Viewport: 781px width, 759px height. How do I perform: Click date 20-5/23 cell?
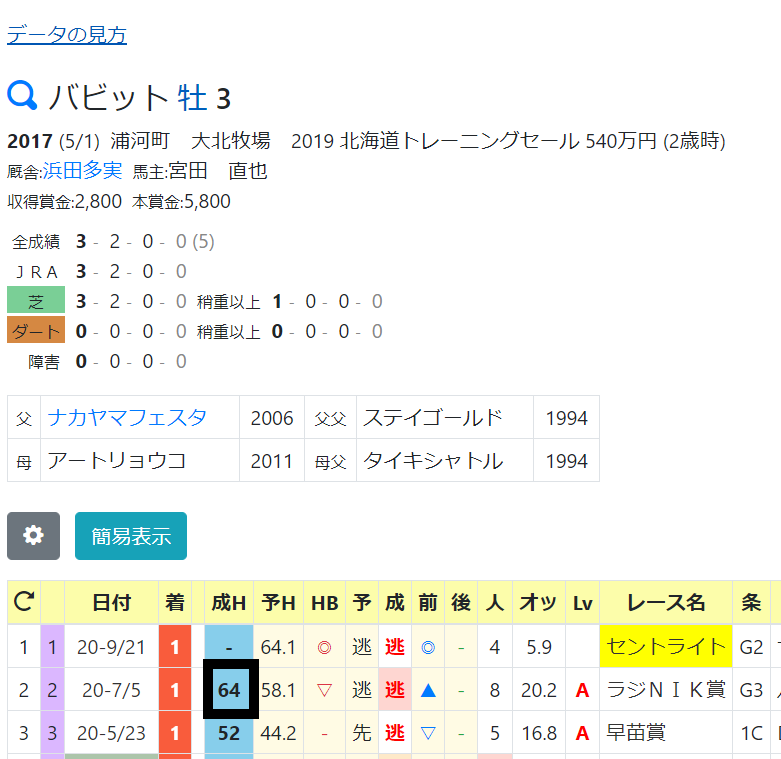[x=112, y=733]
